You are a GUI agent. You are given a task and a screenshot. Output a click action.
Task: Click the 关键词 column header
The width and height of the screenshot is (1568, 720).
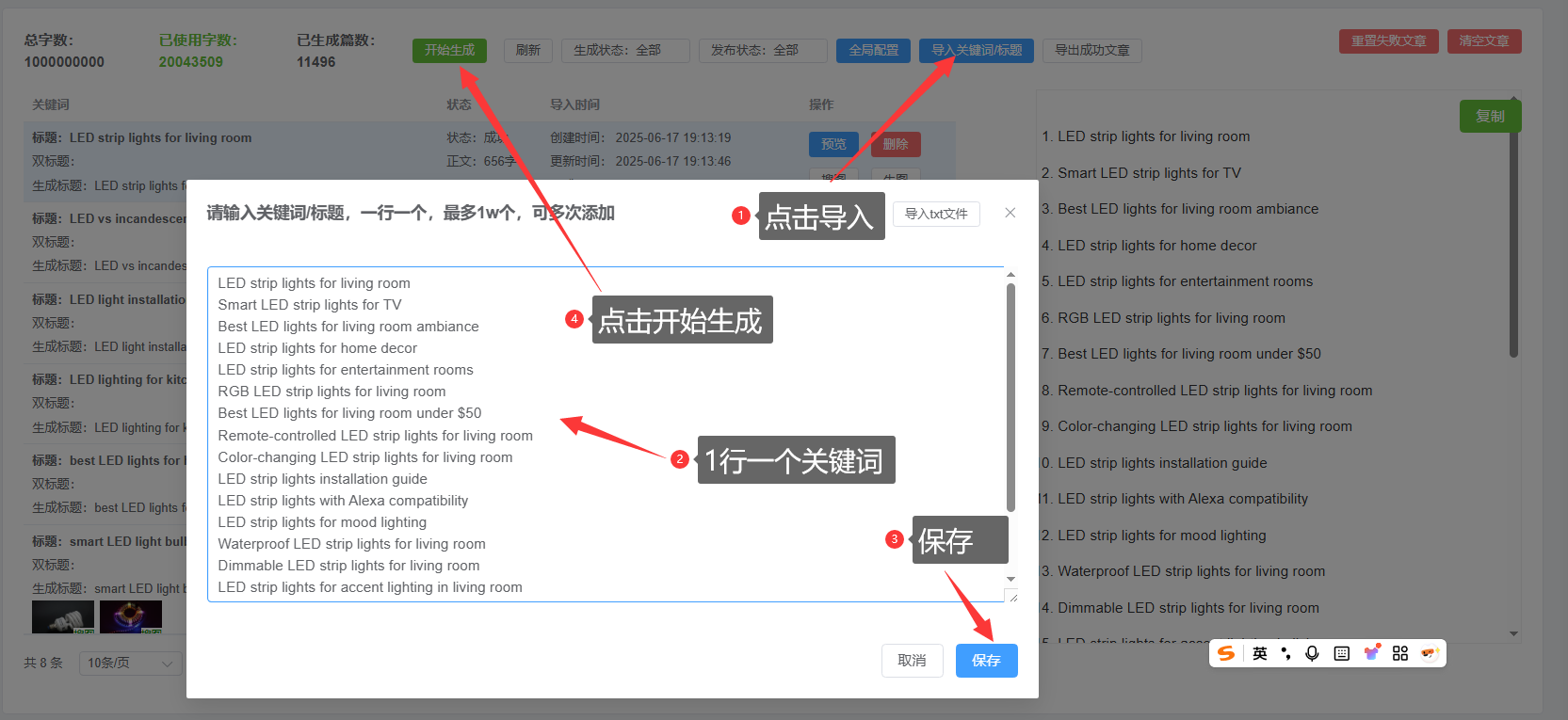(51, 104)
